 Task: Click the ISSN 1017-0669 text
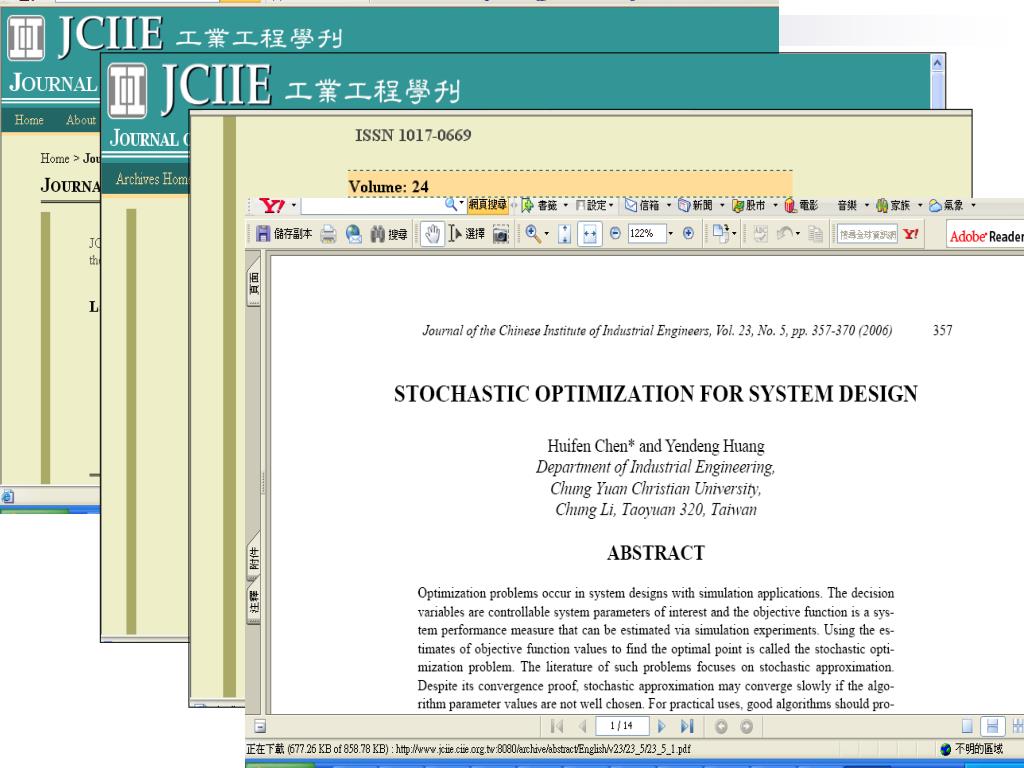pyautogui.click(x=413, y=135)
